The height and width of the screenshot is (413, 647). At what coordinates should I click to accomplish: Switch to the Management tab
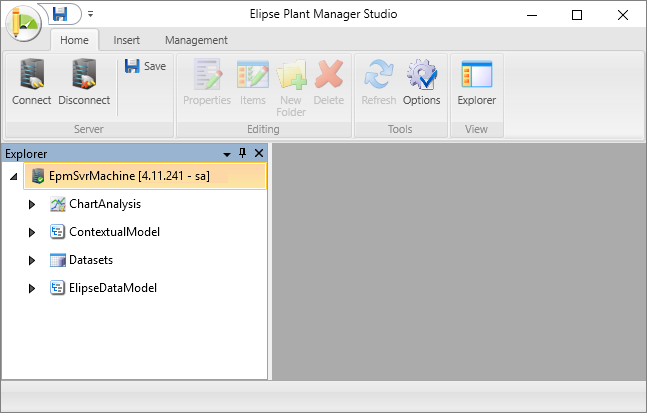click(x=196, y=40)
